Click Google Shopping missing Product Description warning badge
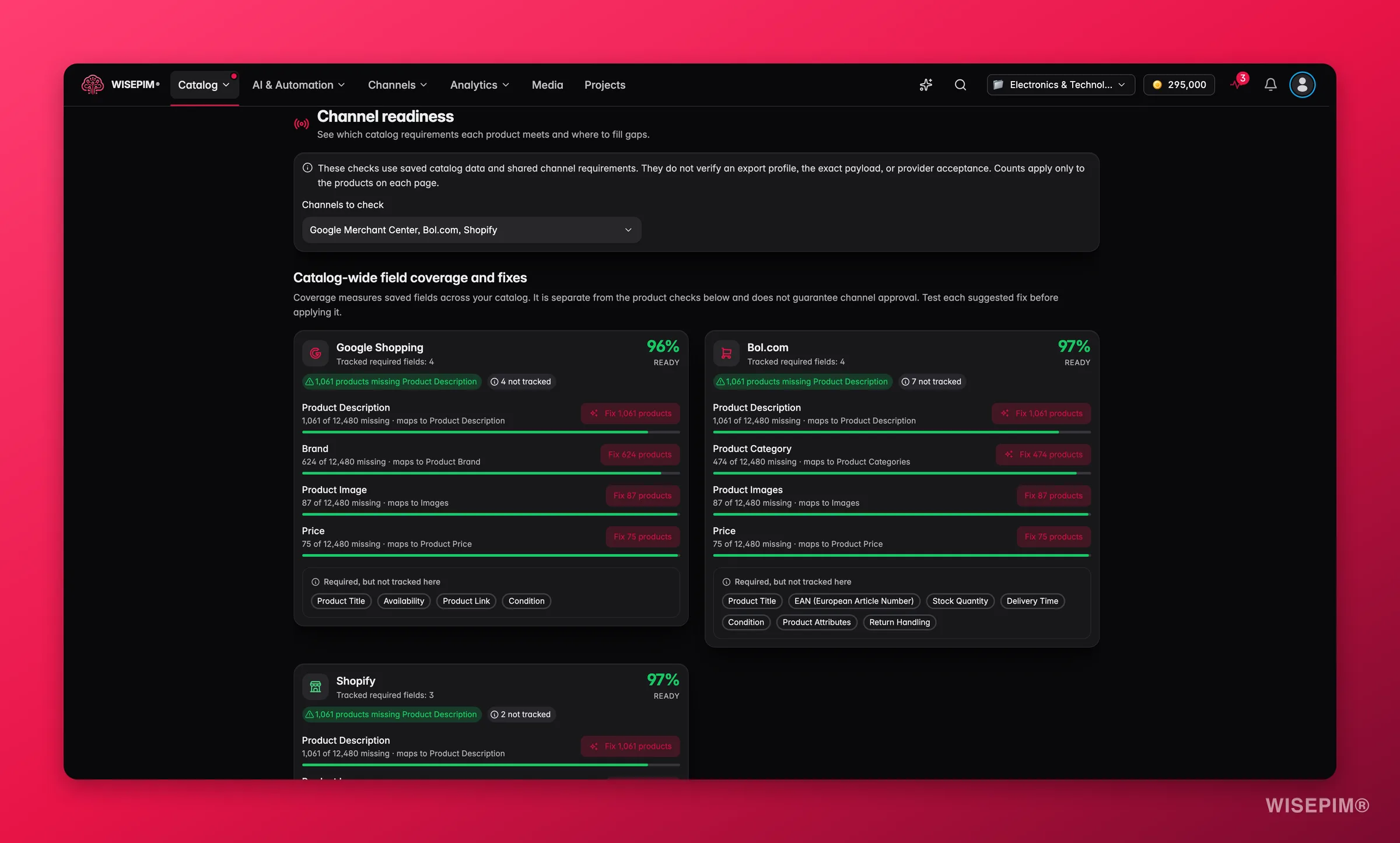The image size is (1400, 843). click(x=391, y=382)
